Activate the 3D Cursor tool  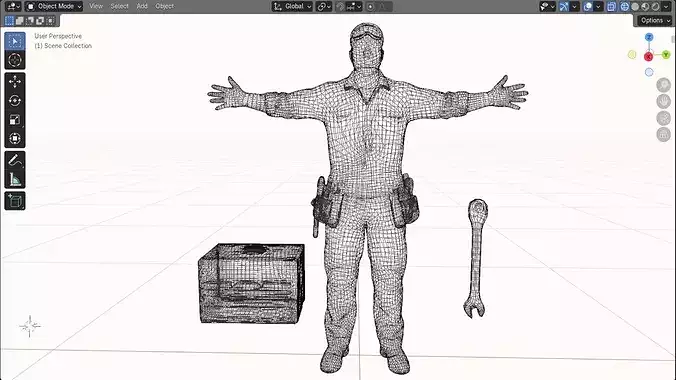pos(15,60)
